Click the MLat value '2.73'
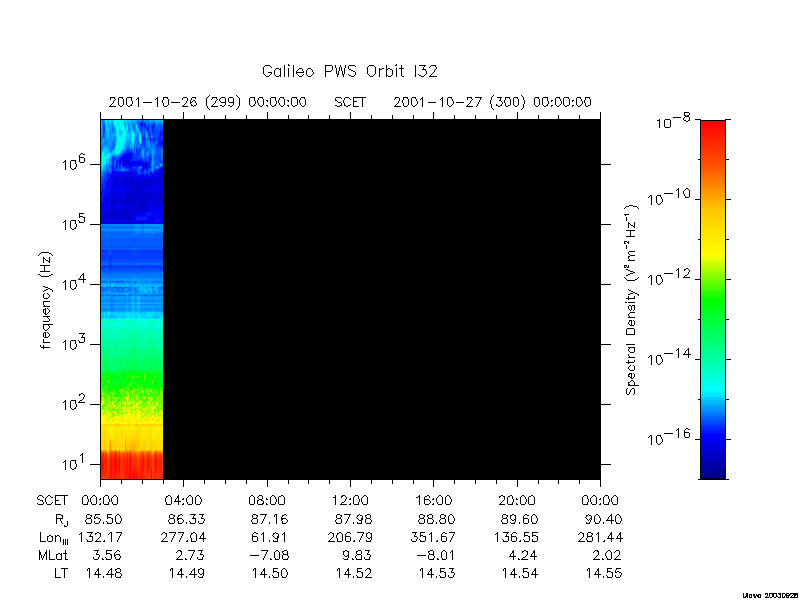Screen dimensions: 800x600 [190, 555]
